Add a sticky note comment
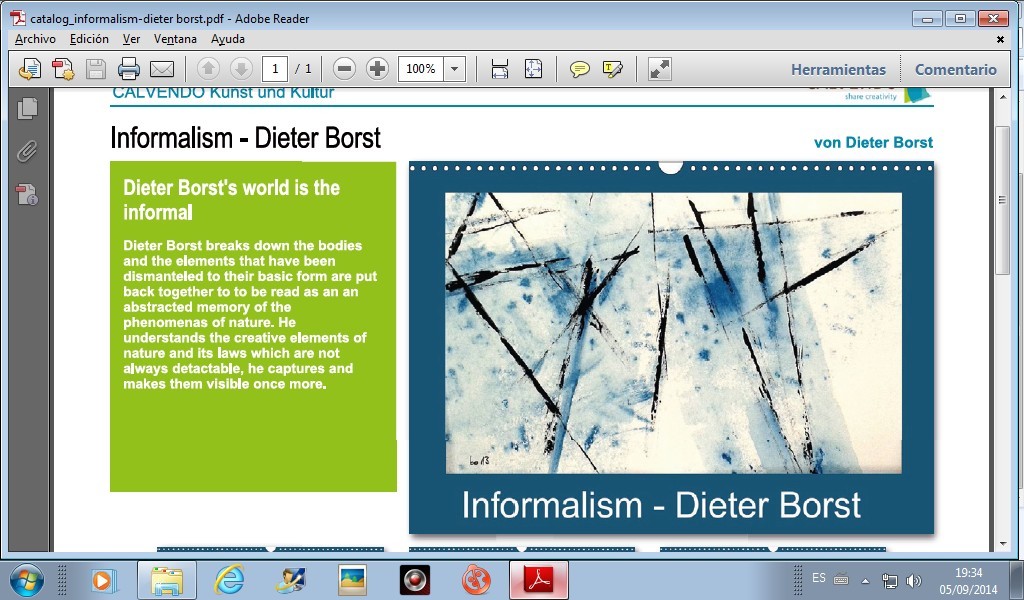Screen dimensions: 1024x600 [x=579, y=69]
